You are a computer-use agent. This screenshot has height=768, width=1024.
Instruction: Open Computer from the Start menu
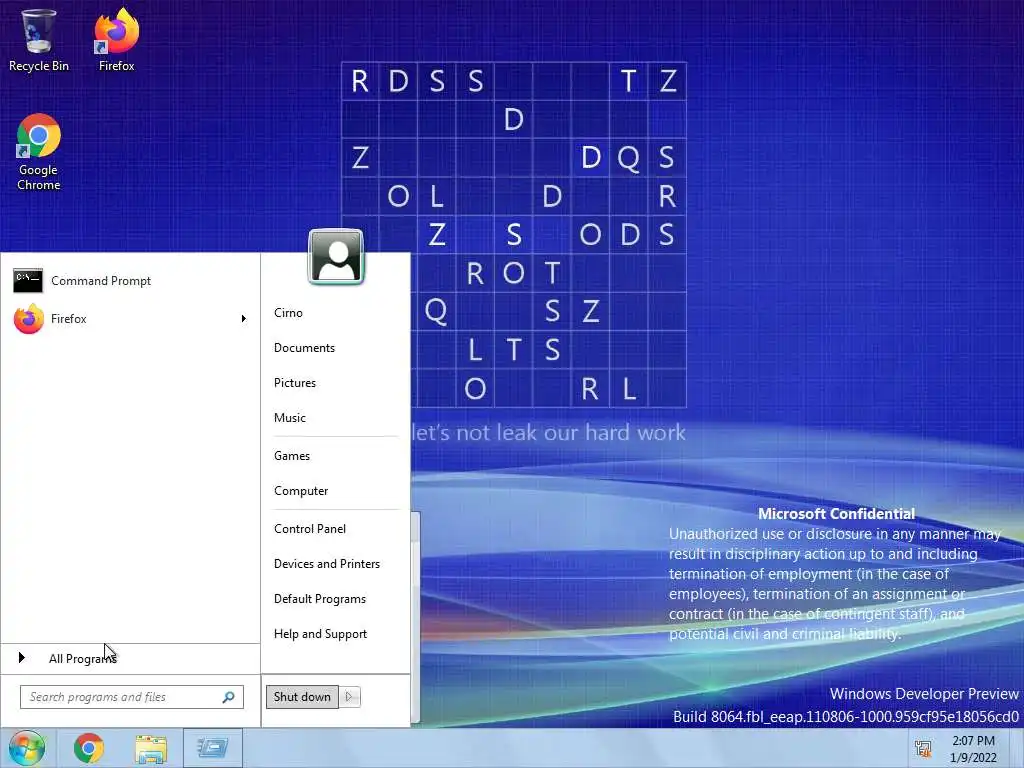[301, 491]
